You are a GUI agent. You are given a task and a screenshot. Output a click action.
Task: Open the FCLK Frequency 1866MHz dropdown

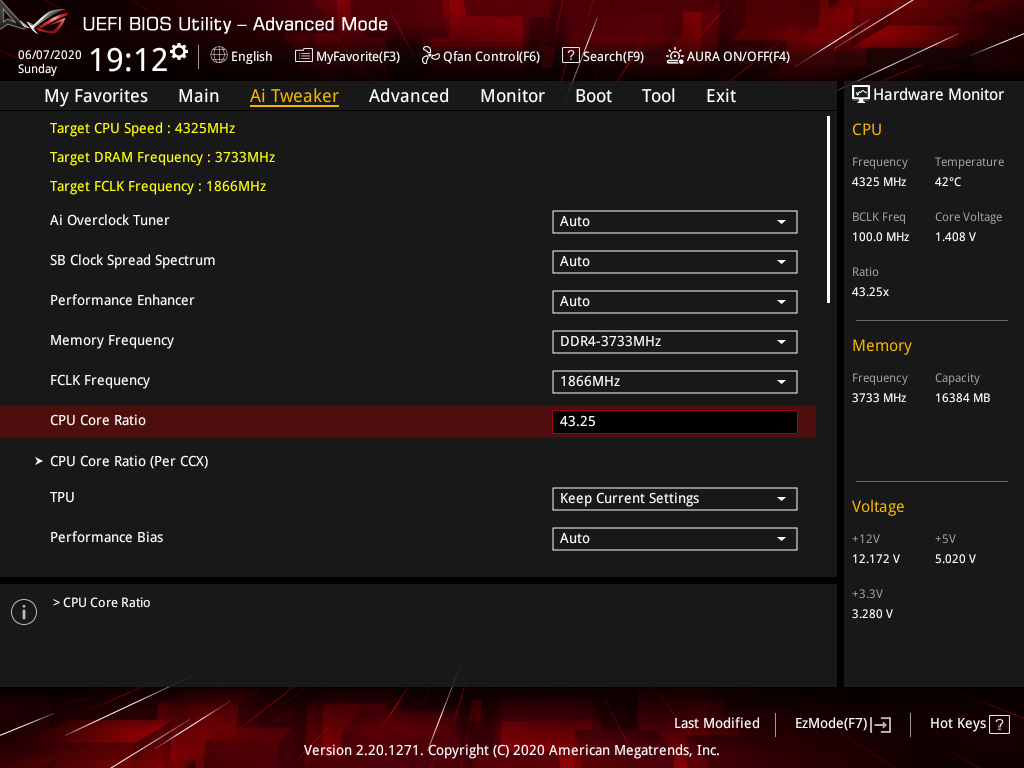[675, 381]
